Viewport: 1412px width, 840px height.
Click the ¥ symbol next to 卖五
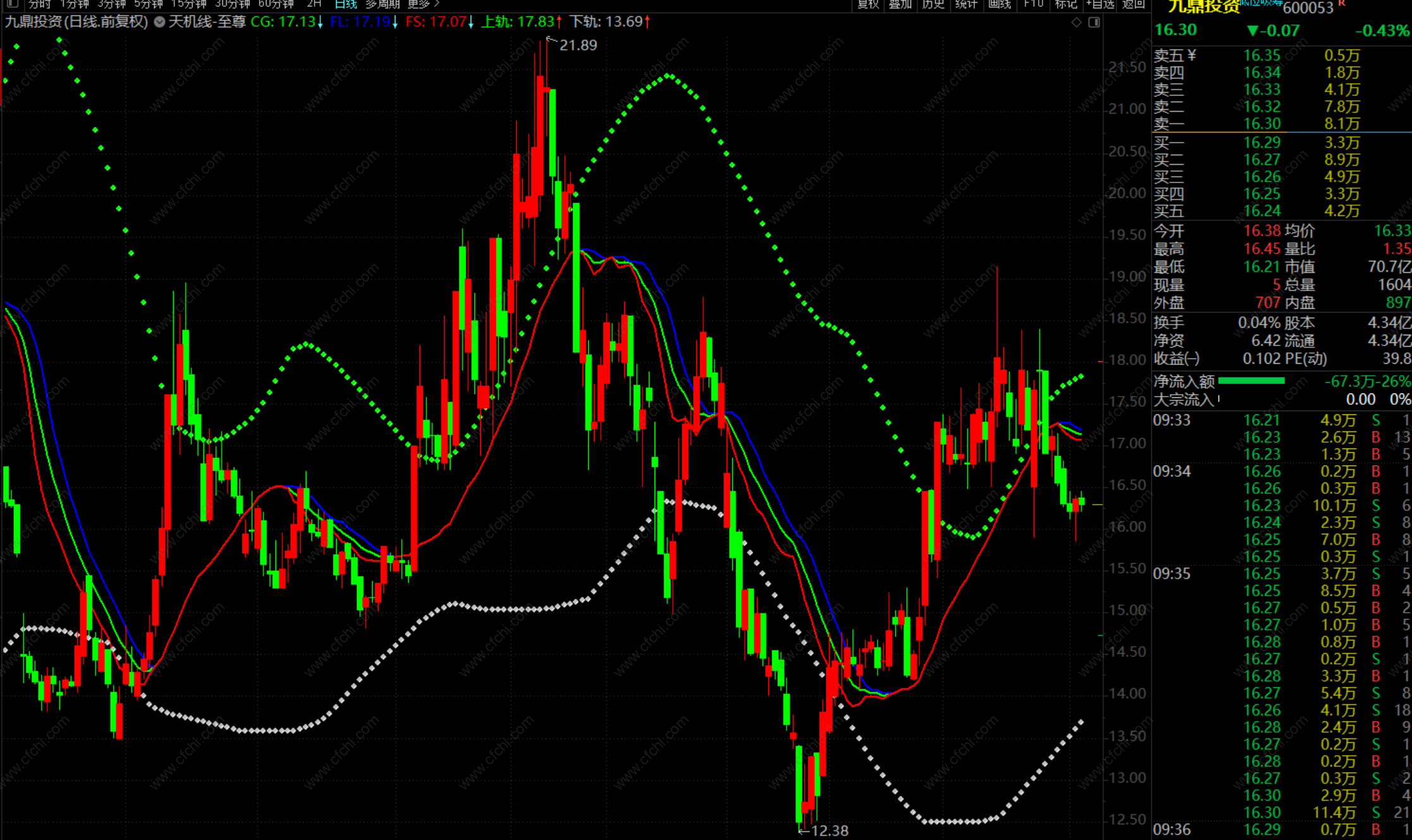[x=1192, y=56]
